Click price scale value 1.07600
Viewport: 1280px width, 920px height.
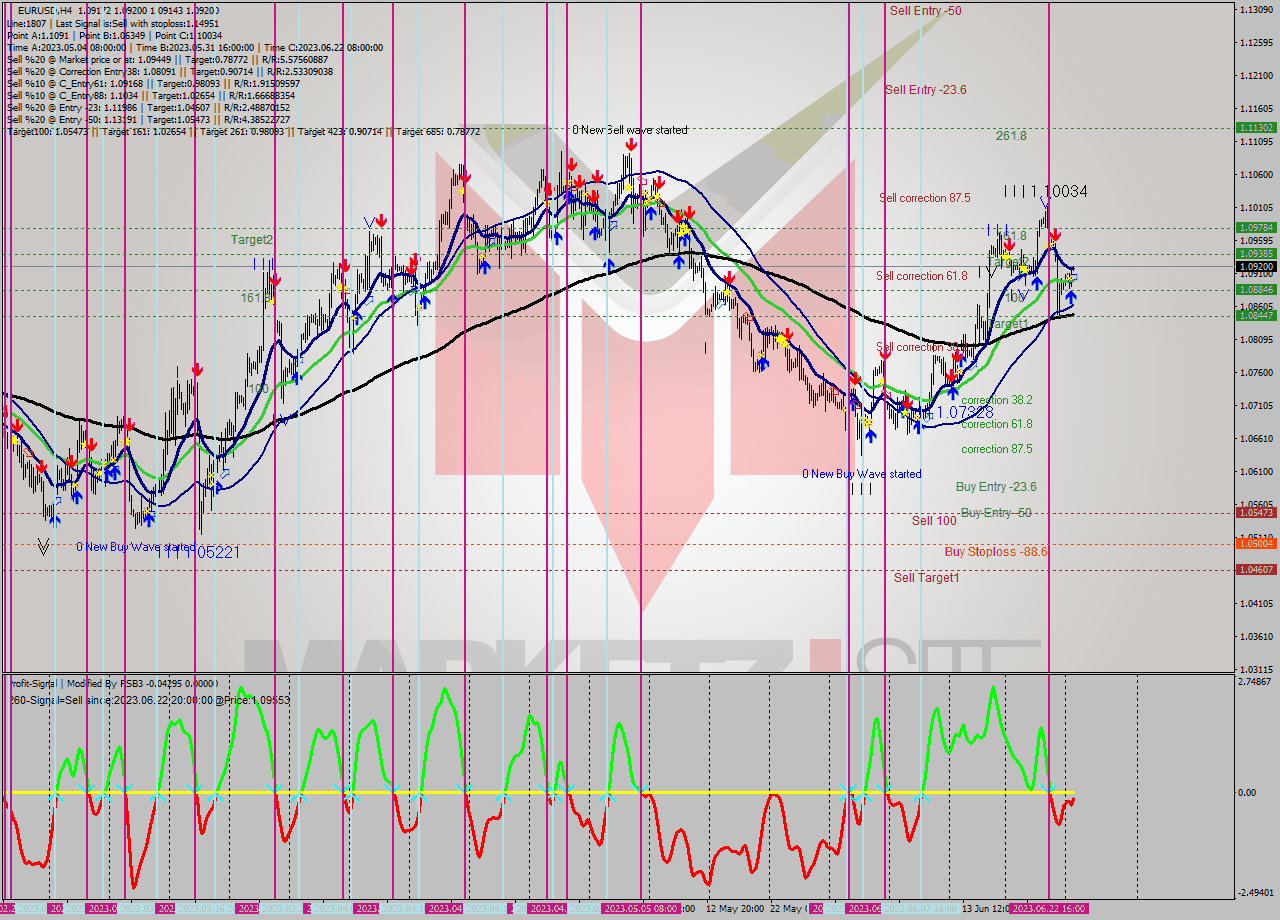tap(1256, 372)
